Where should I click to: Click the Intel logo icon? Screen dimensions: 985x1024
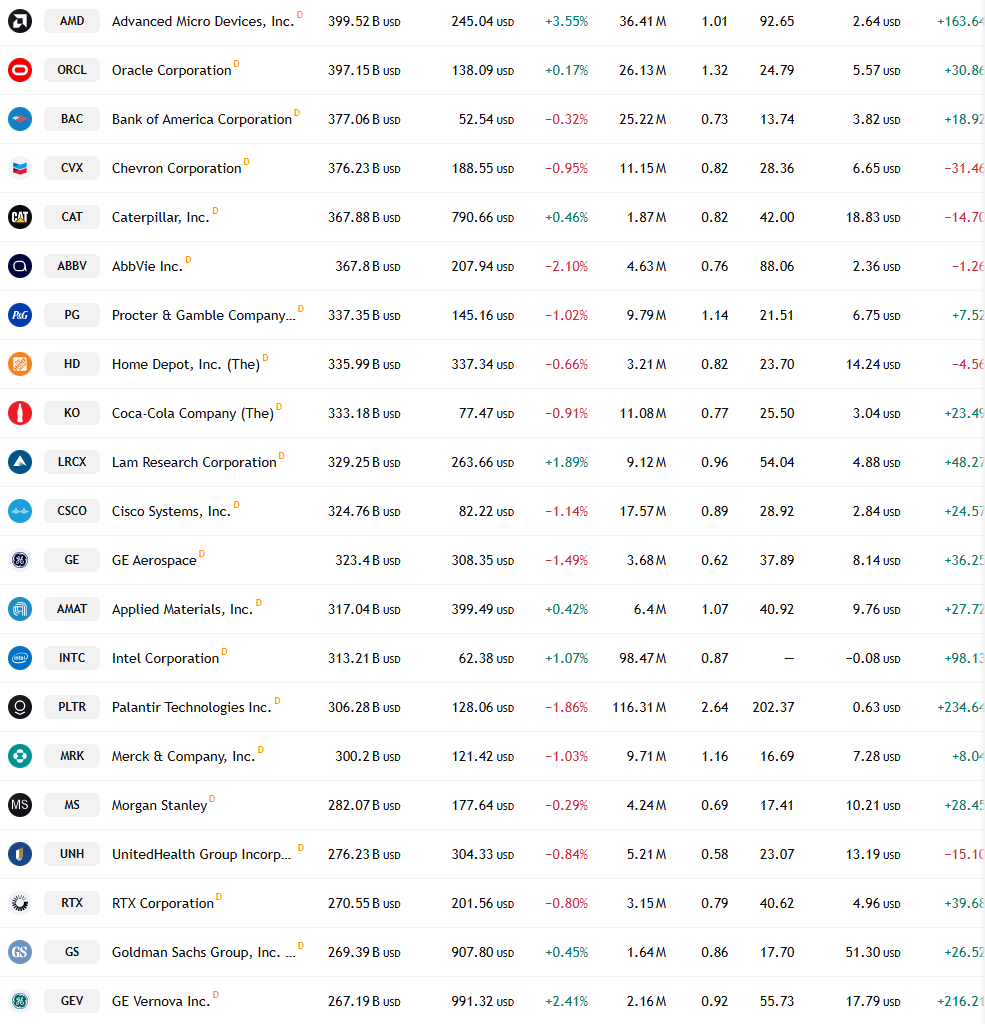point(20,658)
